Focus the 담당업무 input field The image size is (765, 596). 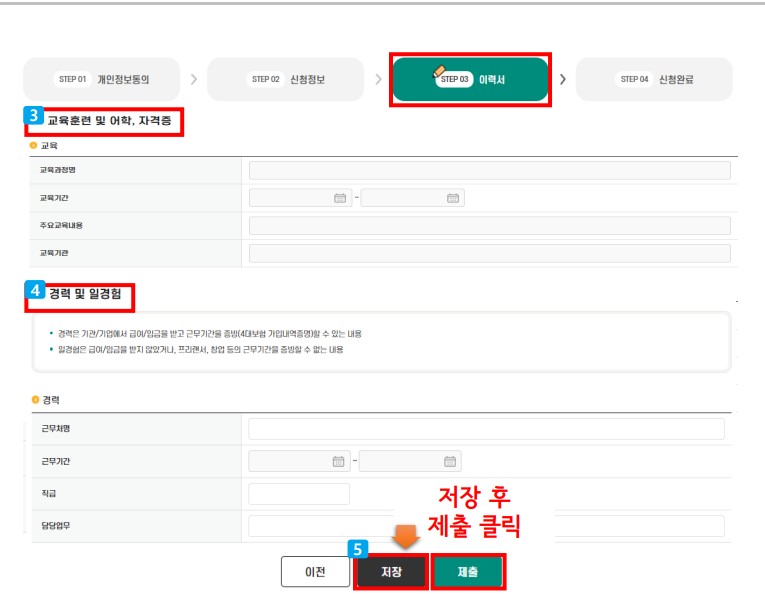[486, 526]
